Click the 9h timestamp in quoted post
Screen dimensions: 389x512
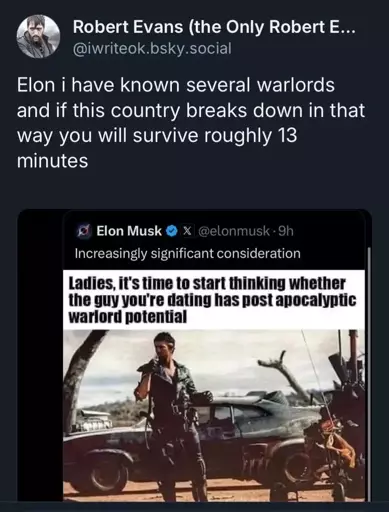(x=286, y=231)
